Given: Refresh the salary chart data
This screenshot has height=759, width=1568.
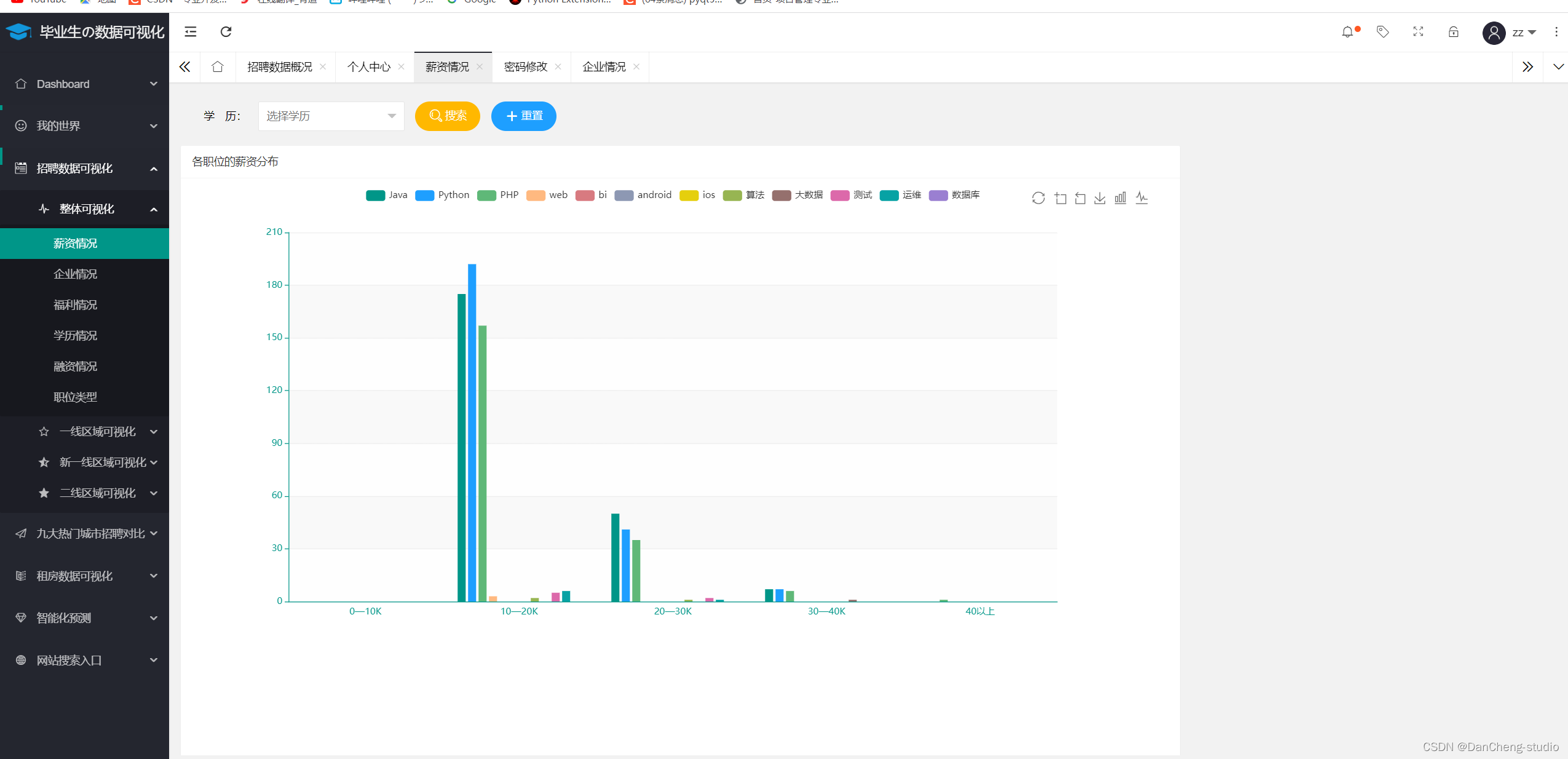Looking at the screenshot, I should click(x=1038, y=197).
